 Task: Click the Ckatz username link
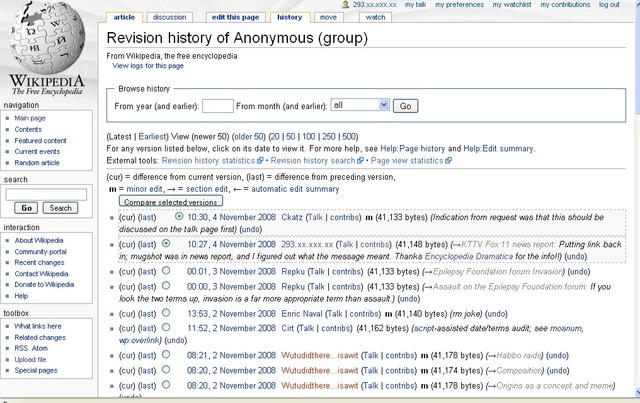click(292, 216)
